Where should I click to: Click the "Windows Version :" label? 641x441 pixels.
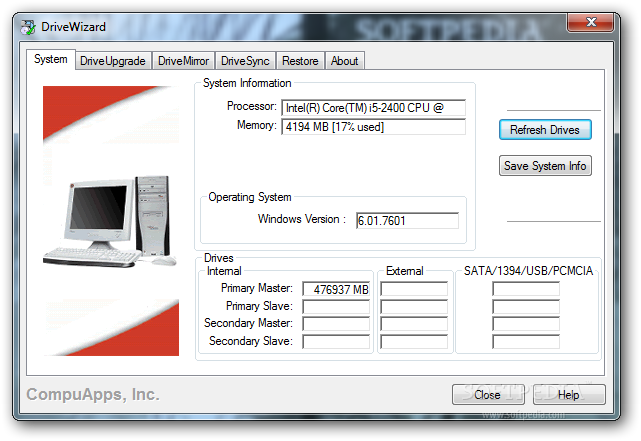click(x=302, y=219)
